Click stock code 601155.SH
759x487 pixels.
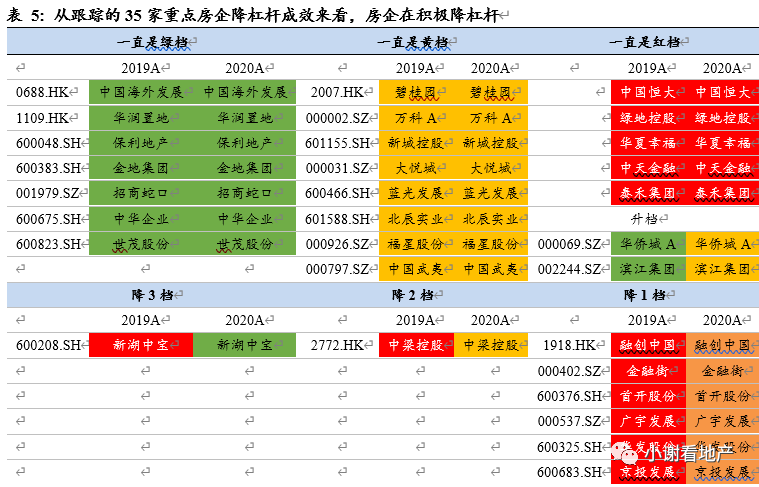[337, 143]
